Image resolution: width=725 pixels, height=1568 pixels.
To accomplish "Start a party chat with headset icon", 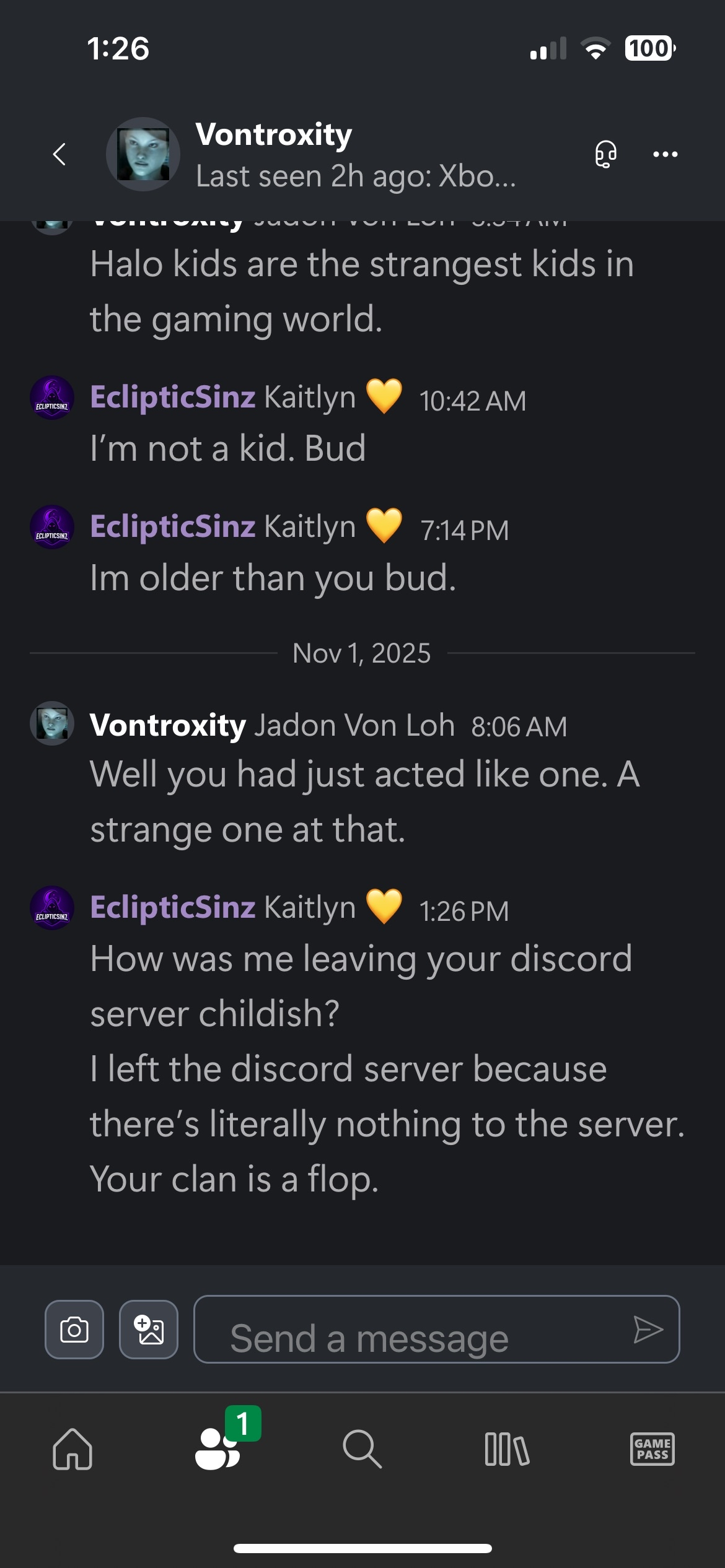I will click(605, 154).
